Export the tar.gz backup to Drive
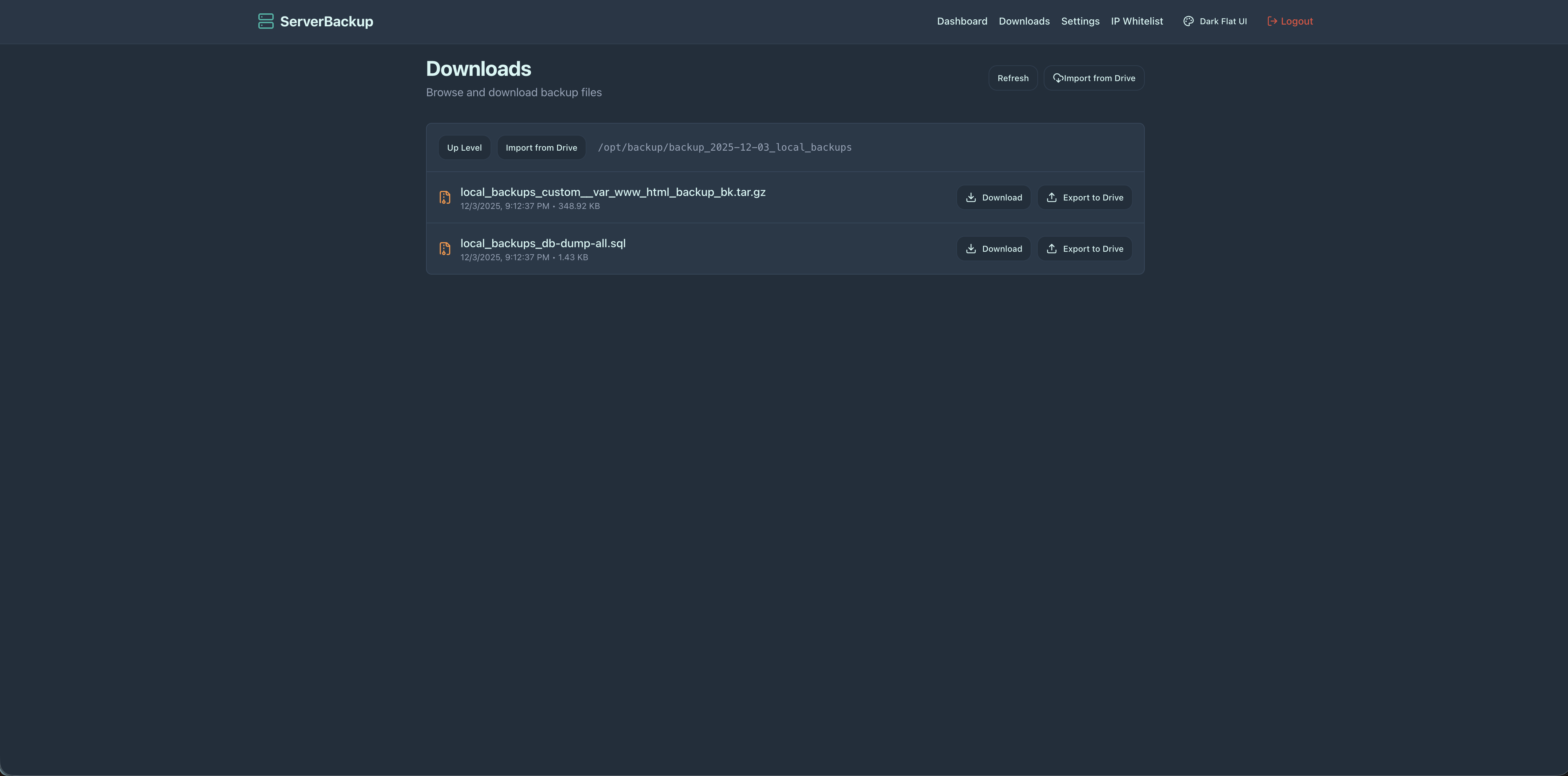This screenshot has height=776, width=1568. (x=1084, y=197)
